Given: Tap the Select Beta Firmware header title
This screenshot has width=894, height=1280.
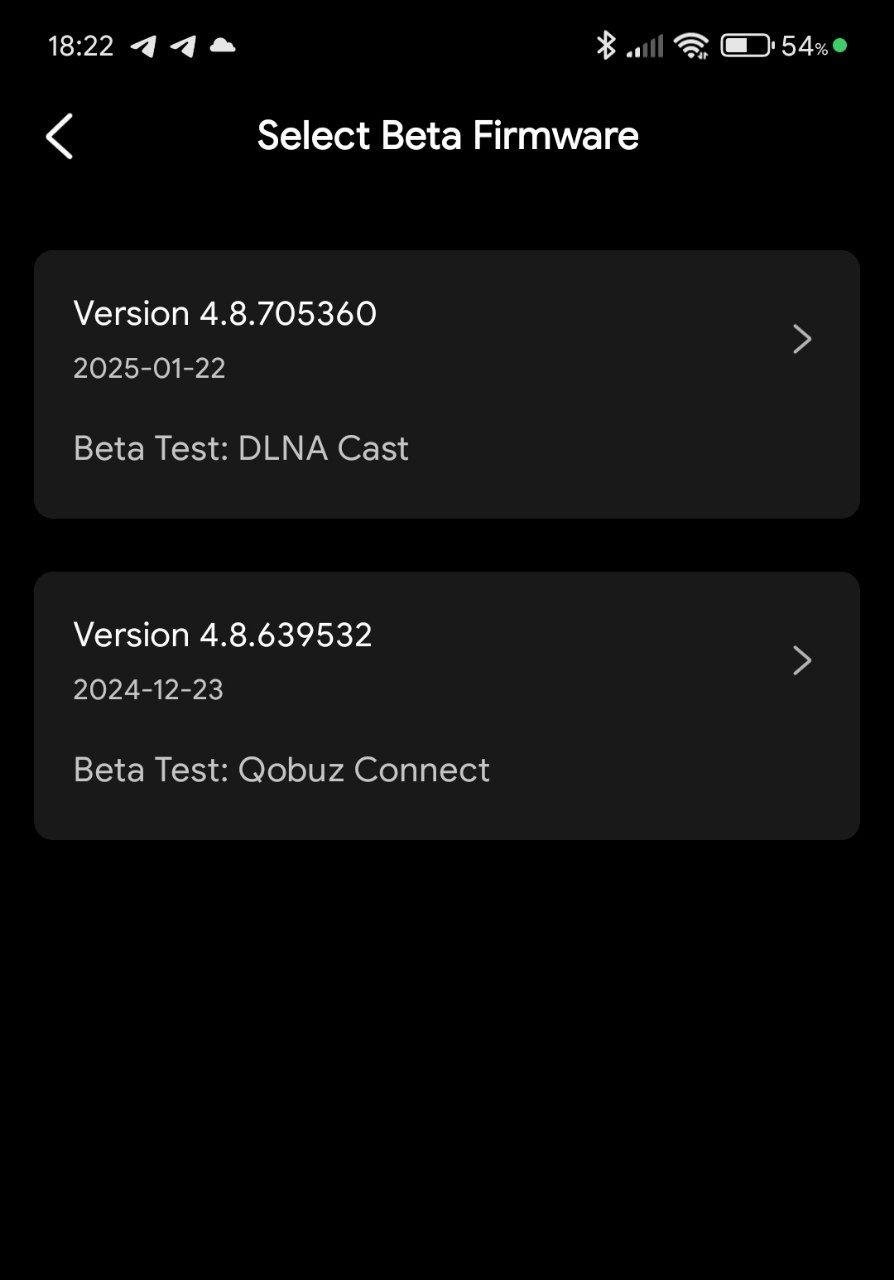Looking at the screenshot, I should [x=448, y=136].
